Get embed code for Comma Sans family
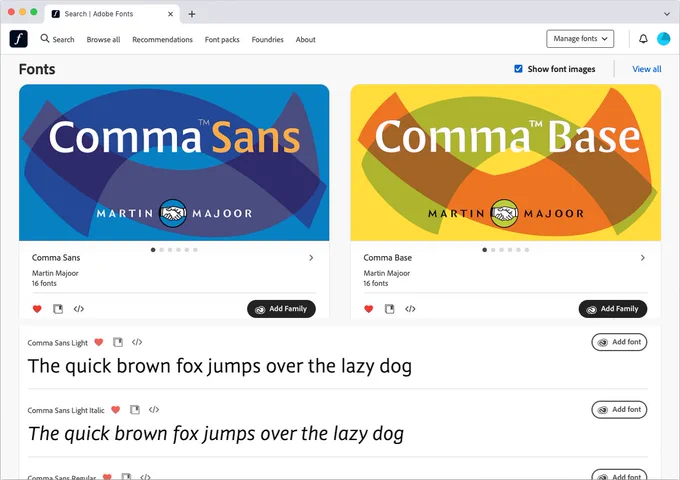 pyautogui.click(x=78, y=309)
